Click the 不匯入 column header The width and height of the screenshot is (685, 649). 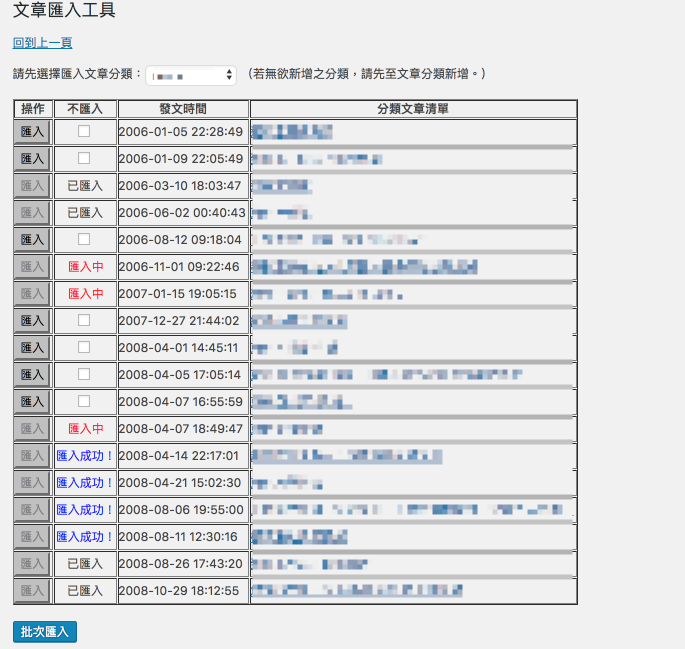click(85, 109)
